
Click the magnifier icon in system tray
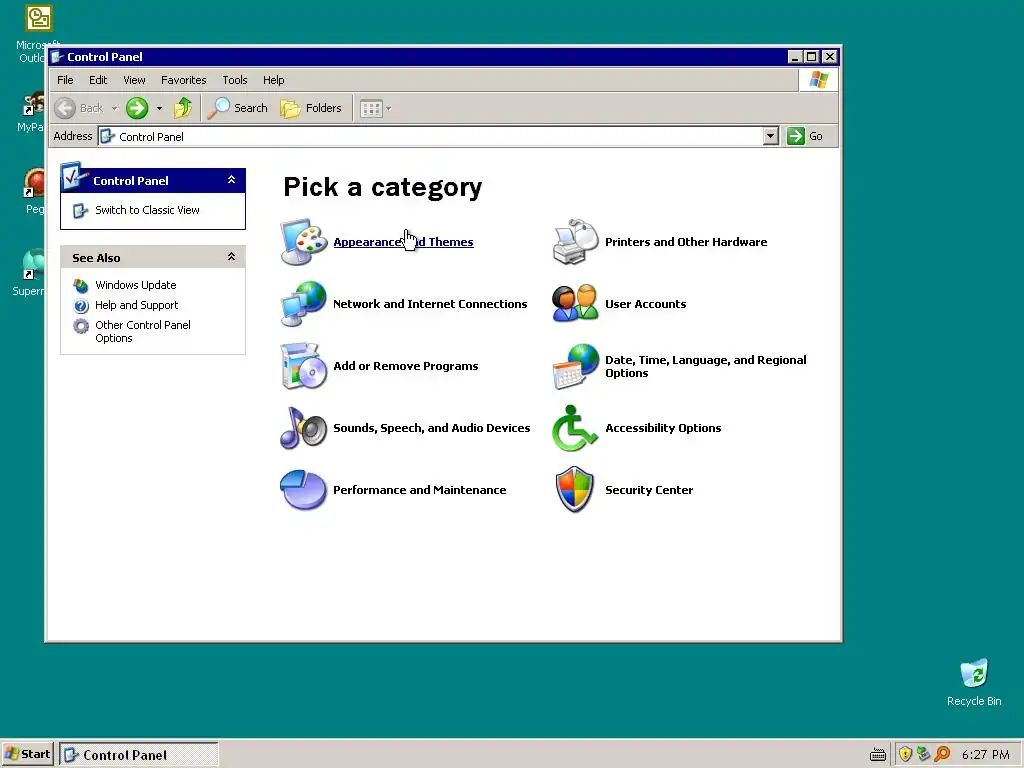click(x=942, y=754)
